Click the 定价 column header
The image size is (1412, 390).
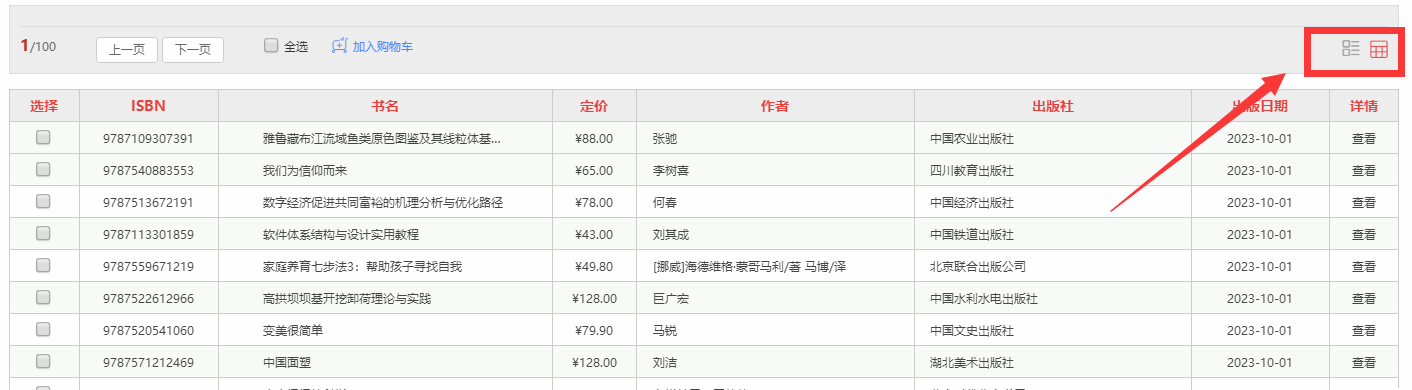click(594, 106)
